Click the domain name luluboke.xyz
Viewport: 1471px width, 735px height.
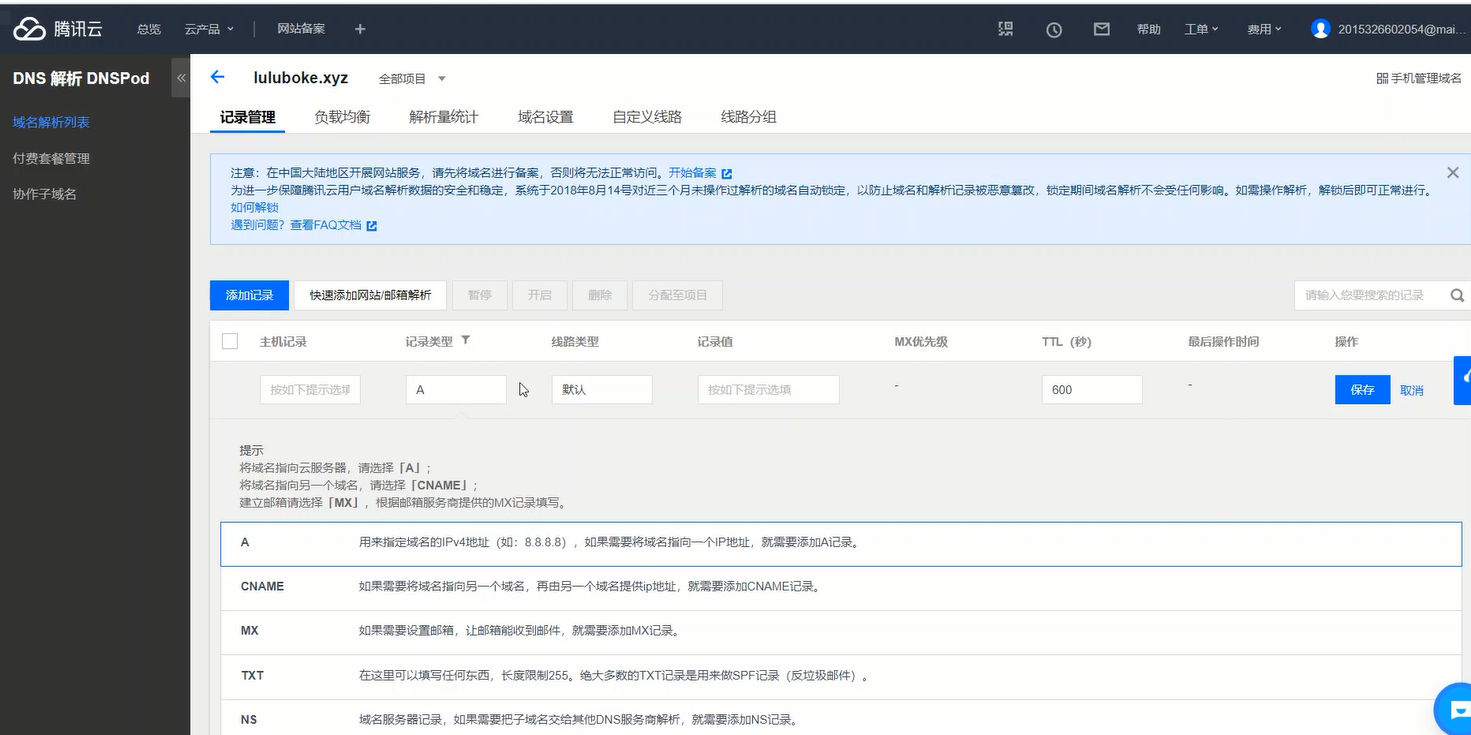[x=301, y=78]
